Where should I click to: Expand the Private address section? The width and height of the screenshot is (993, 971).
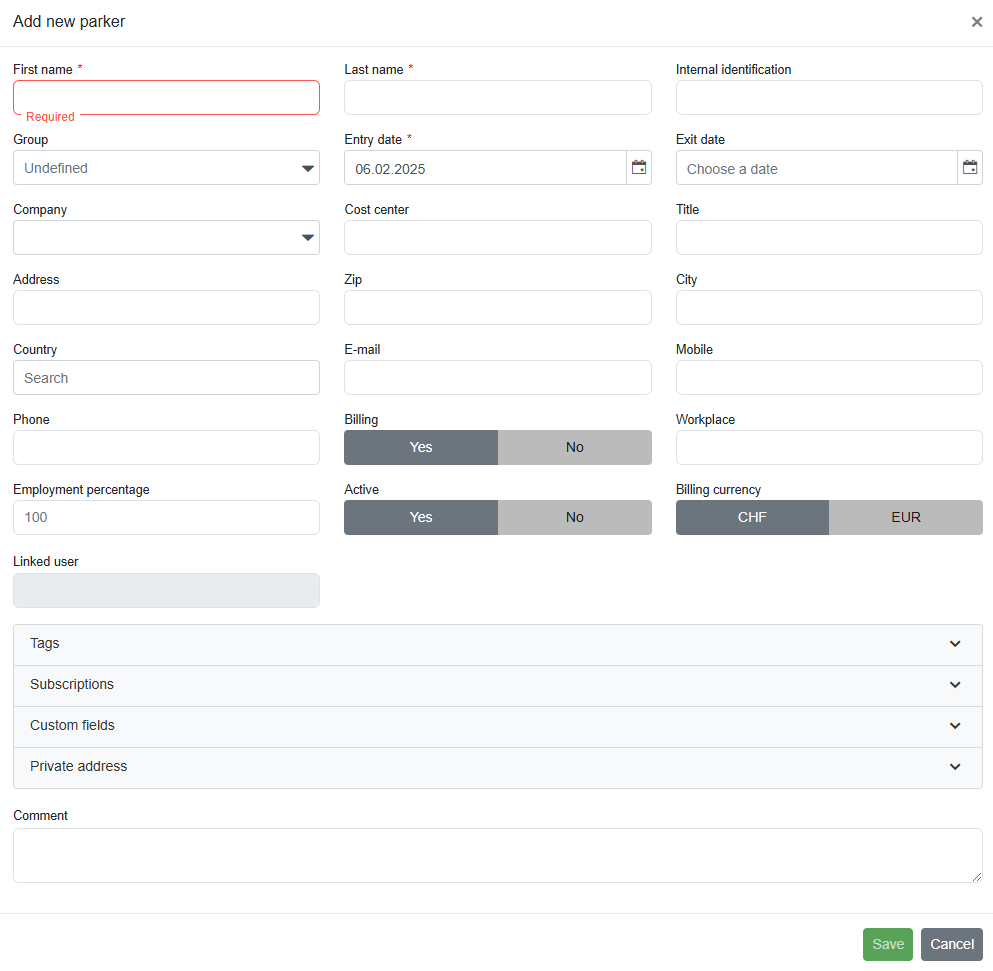coord(498,767)
